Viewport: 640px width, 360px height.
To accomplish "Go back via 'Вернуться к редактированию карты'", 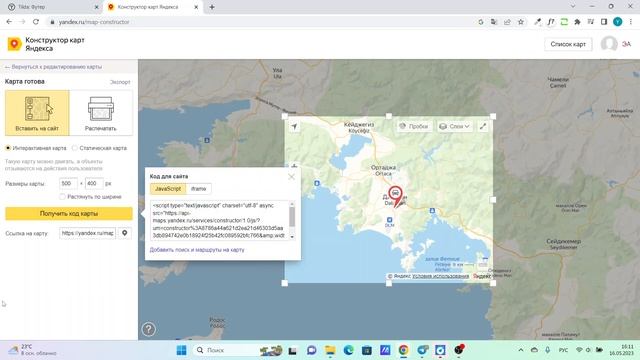I will [53, 67].
